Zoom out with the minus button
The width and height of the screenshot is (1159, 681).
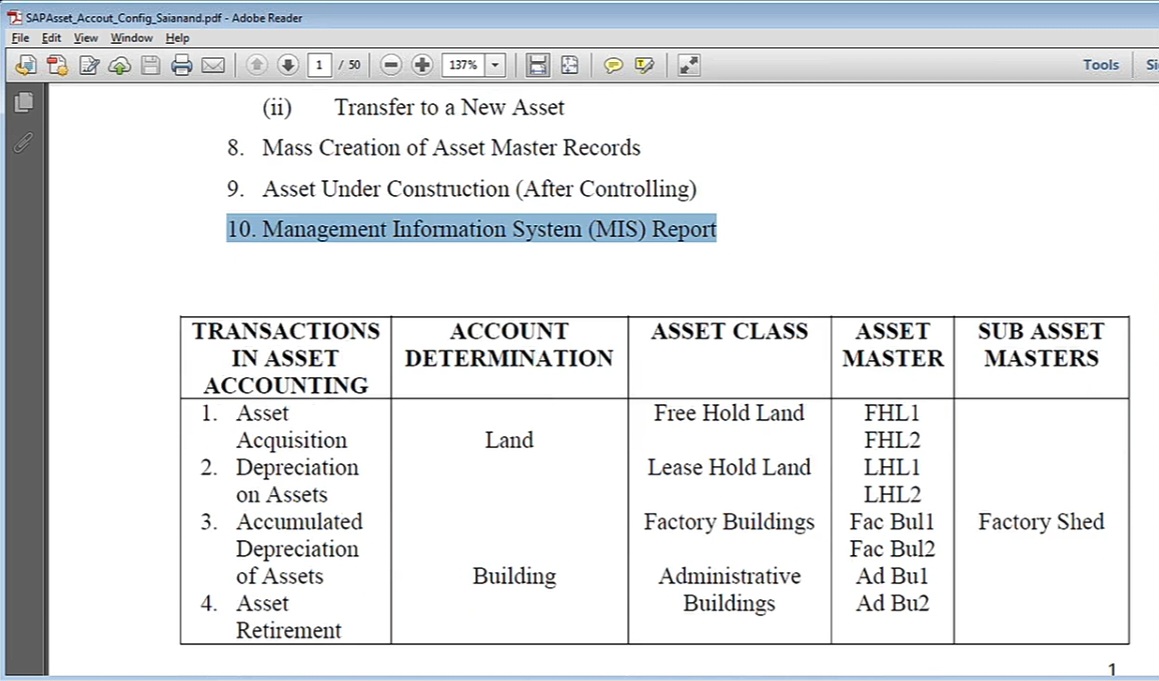point(391,65)
